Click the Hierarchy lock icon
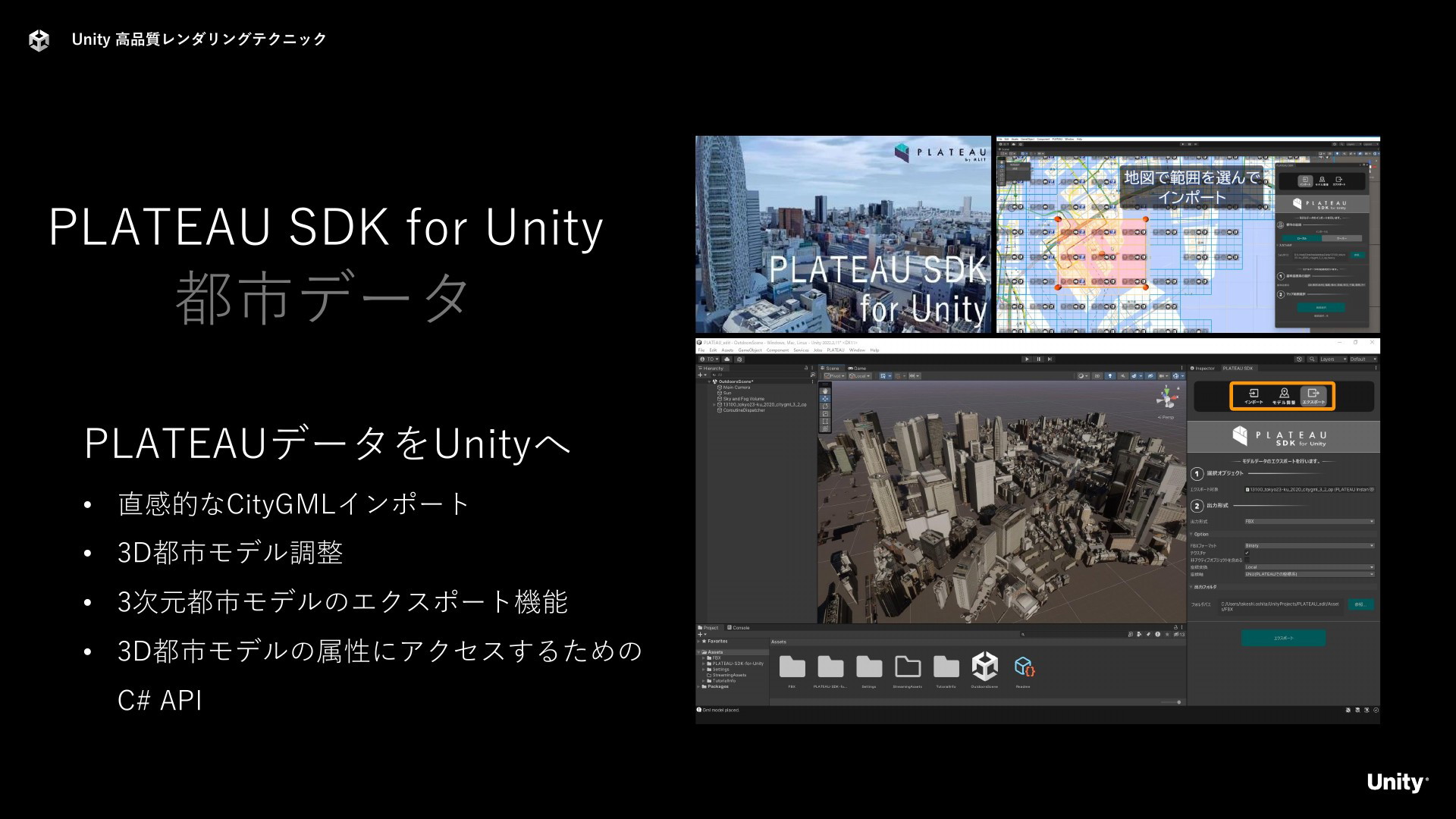This screenshot has width=1456, height=819. pyautogui.click(x=806, y=368)
